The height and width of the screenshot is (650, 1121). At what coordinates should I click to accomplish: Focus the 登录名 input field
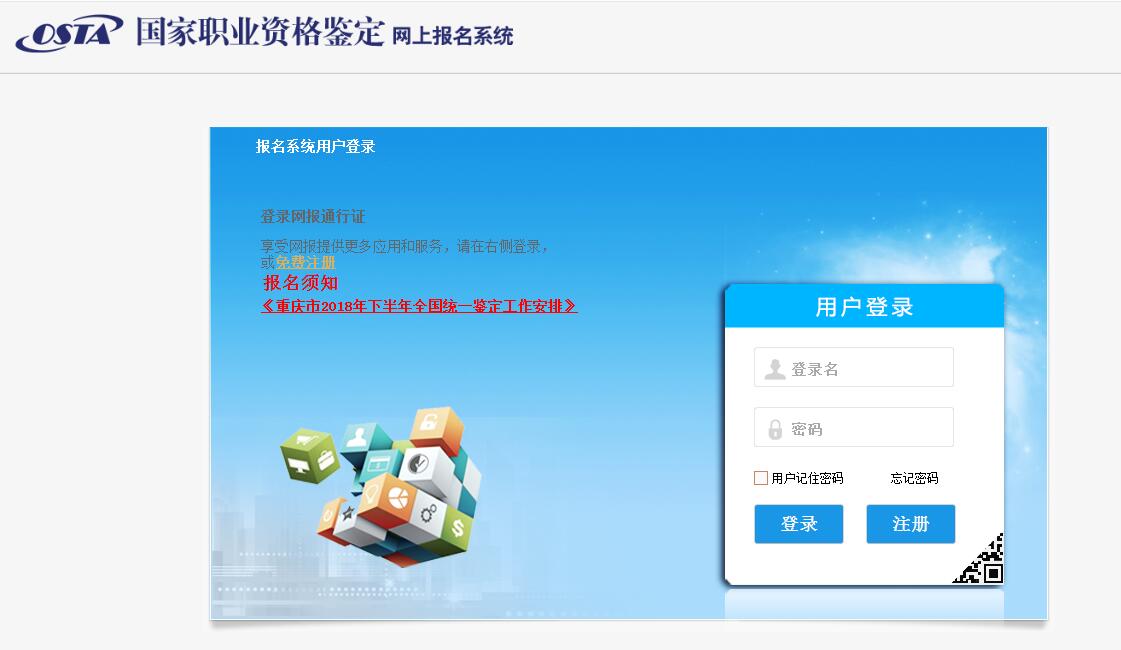[x=854, y=368]
